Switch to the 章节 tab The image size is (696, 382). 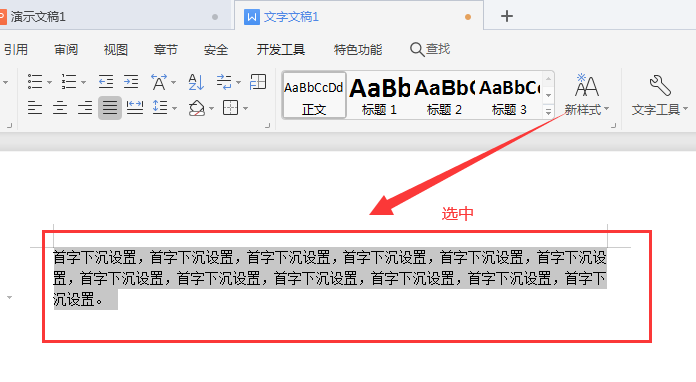(x=166, y=49)
